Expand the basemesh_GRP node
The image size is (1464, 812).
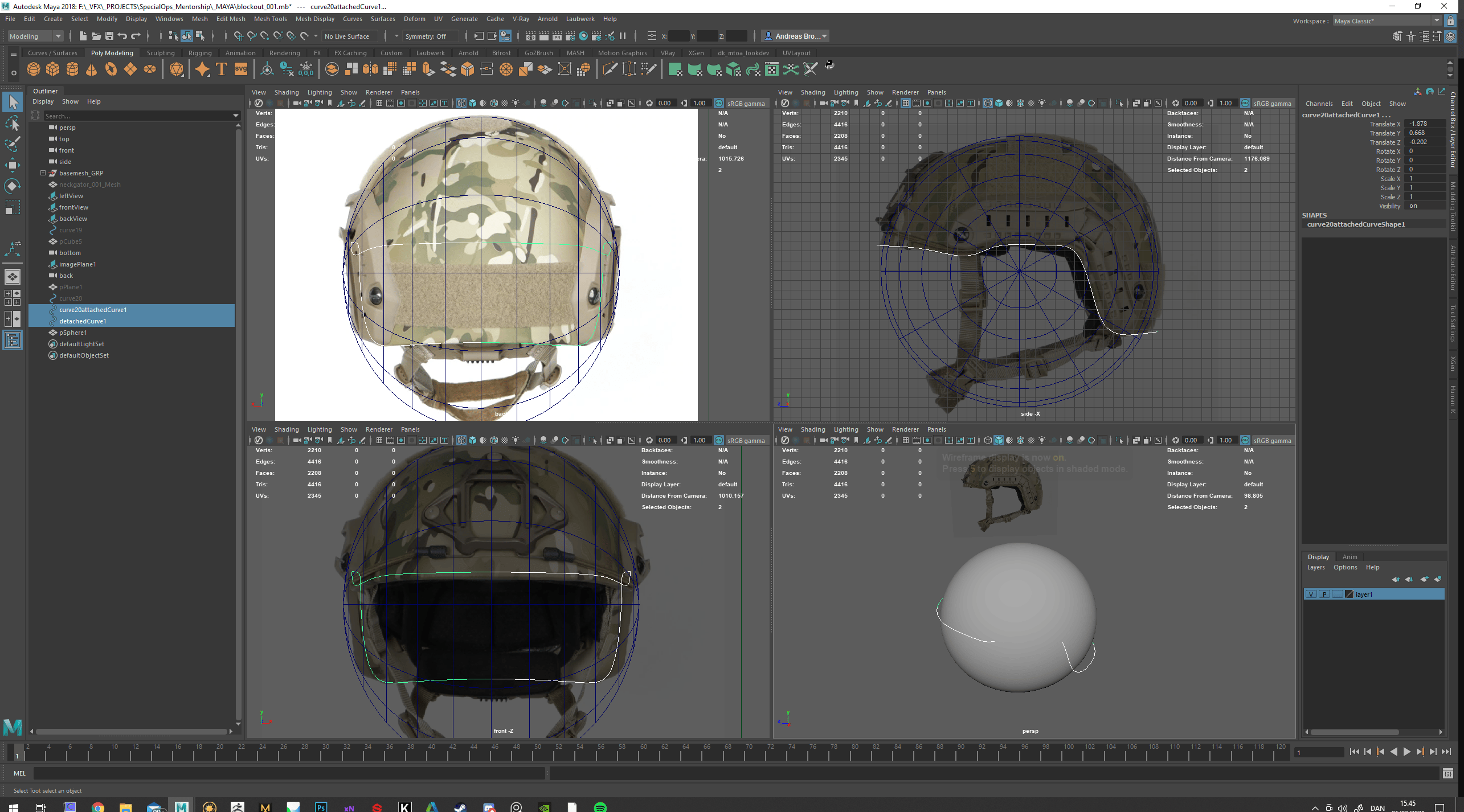(x=43, y=173)
